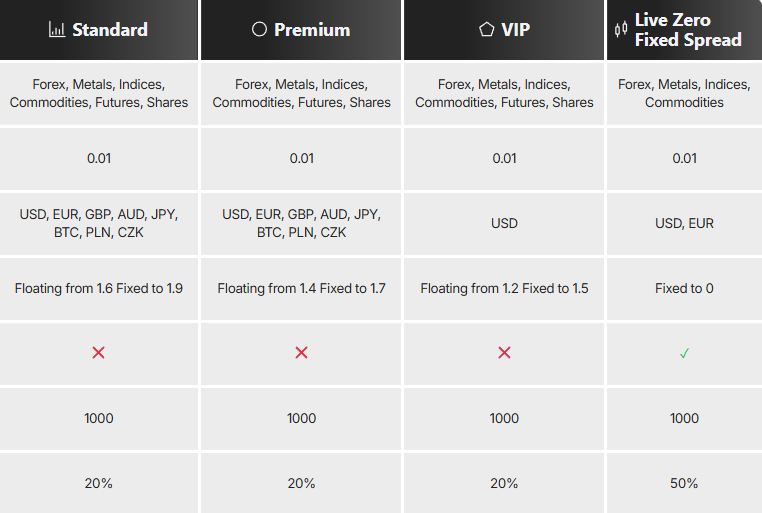Click the 'USD, EUR' currency cell
The width and height of the screenshot is (762, 513).
684,223
